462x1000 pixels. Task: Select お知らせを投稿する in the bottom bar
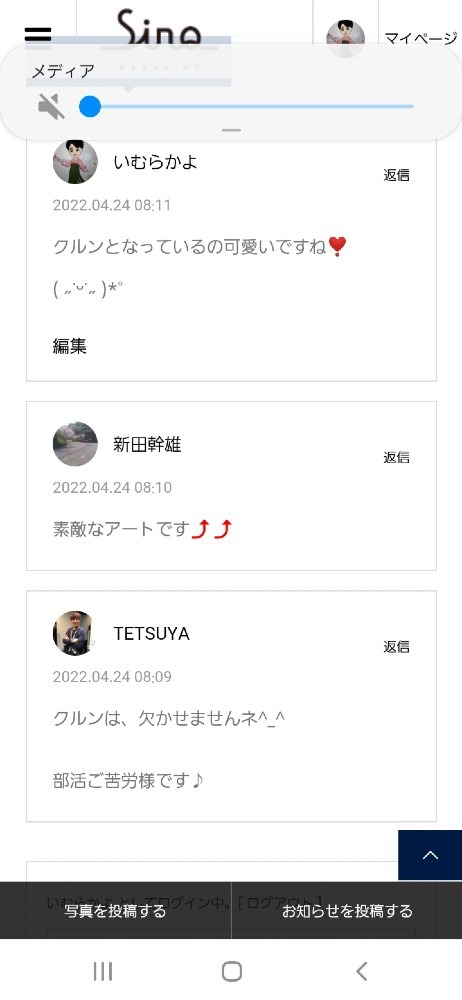pos(347,911)
